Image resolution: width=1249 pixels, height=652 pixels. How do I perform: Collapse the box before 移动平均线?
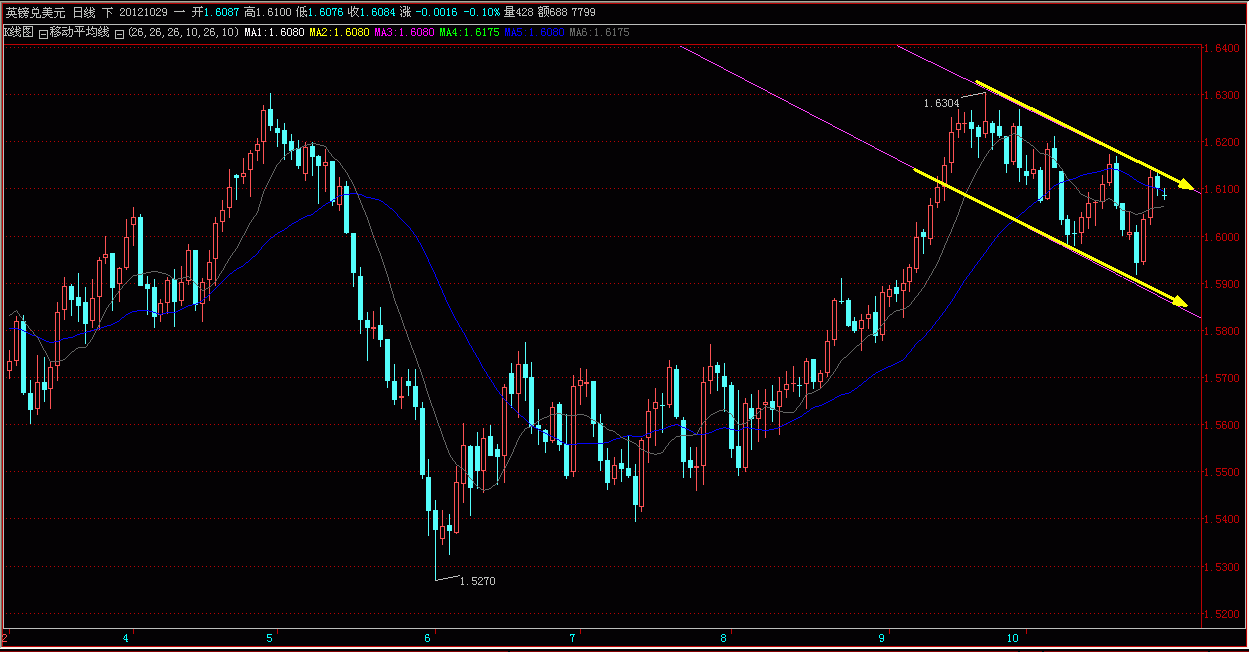(x=43, y=33)
